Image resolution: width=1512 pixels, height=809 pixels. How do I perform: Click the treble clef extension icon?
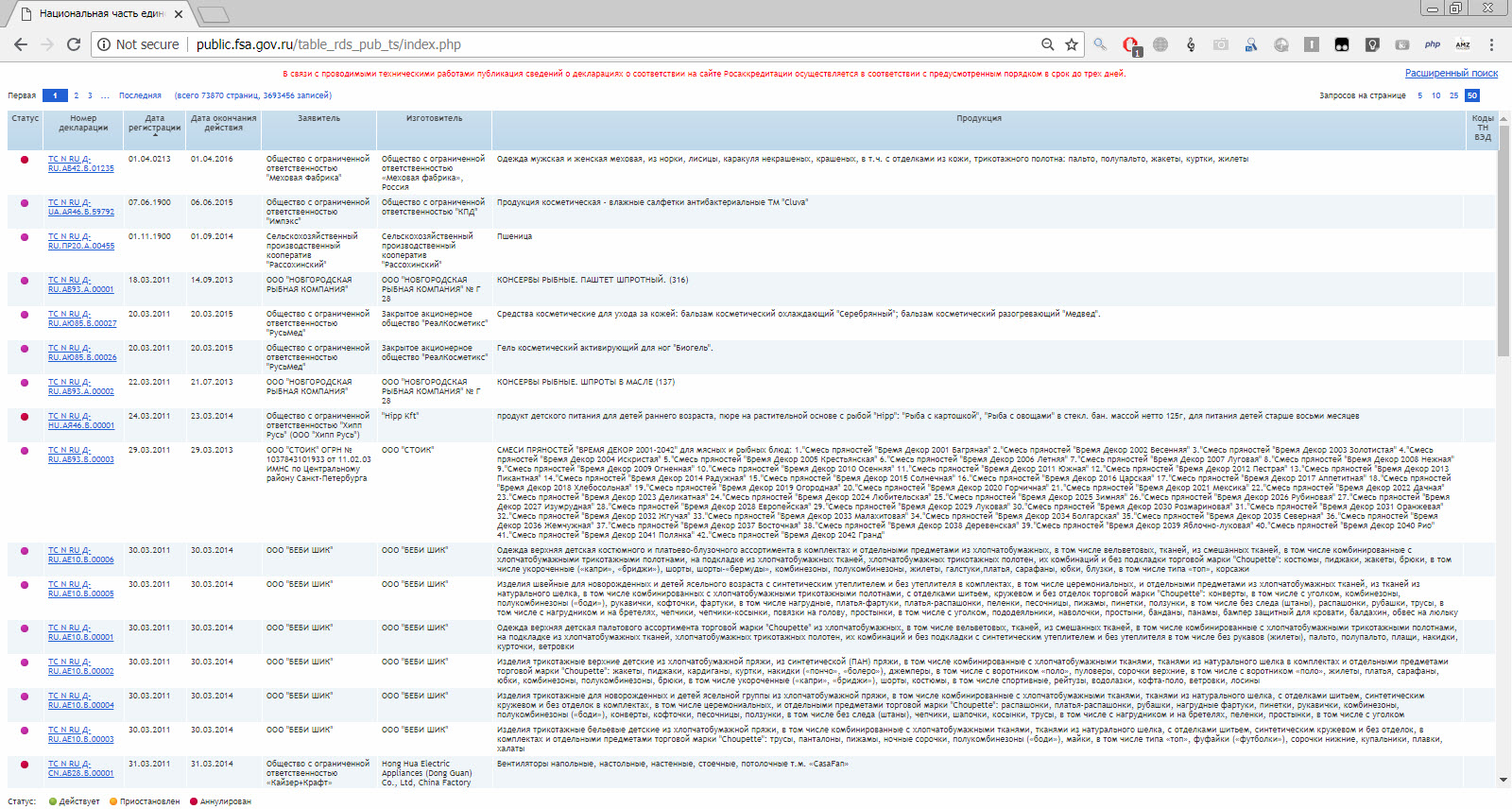(1191, 44)
